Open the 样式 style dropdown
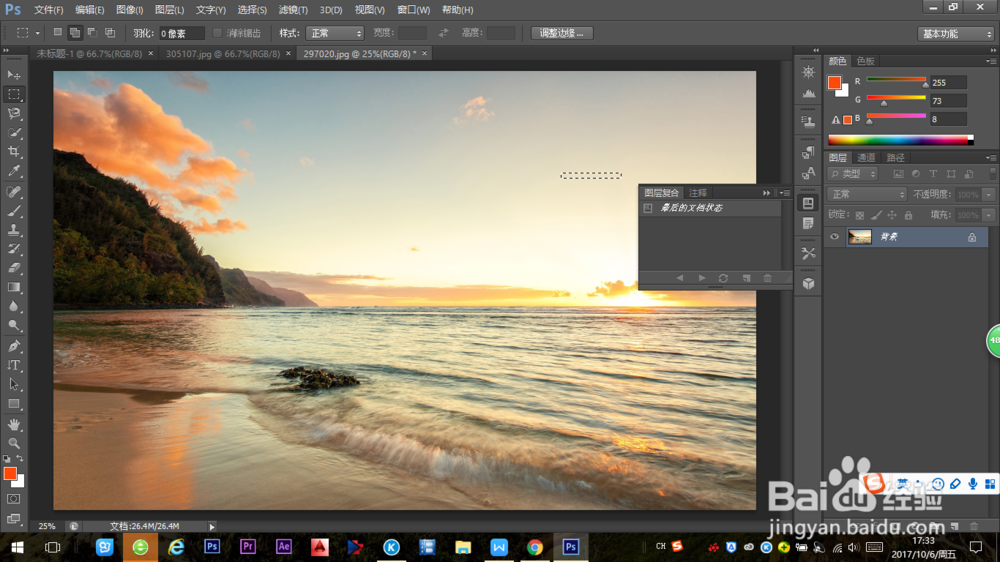1000x562 pixels. pyautogui.click(x=335, y=33)
